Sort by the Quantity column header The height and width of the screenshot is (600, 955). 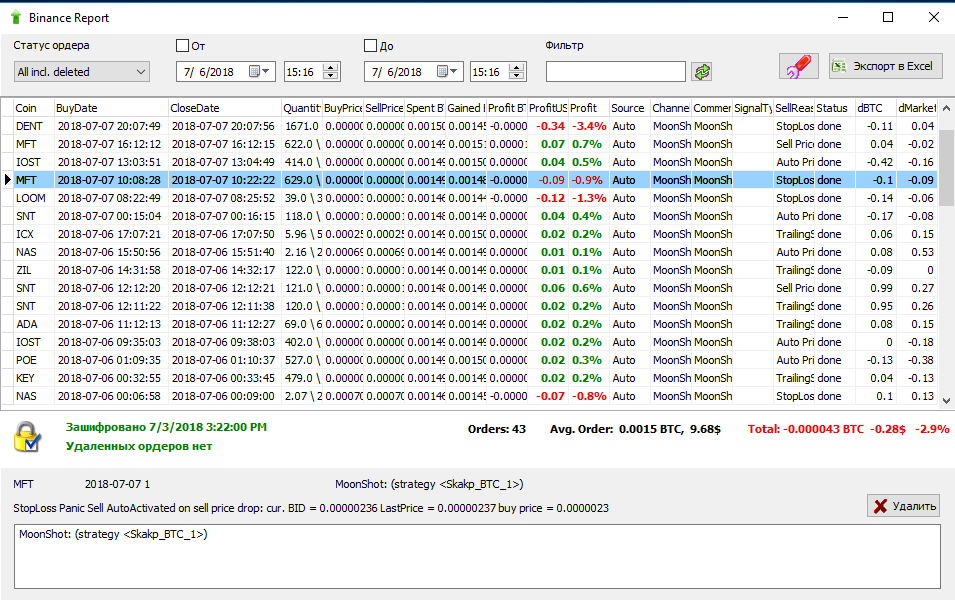[x=302, y=108]
